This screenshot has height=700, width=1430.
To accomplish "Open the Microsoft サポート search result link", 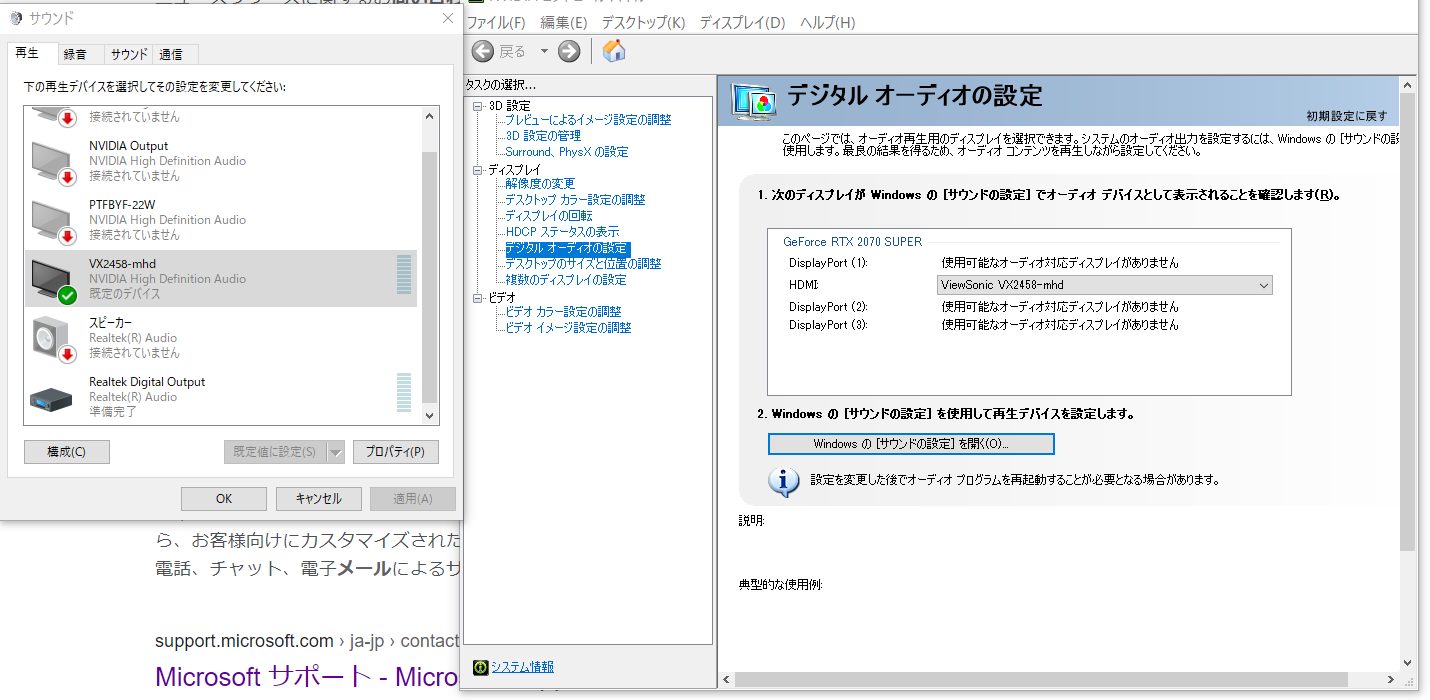I will click(x=307, y=677).
